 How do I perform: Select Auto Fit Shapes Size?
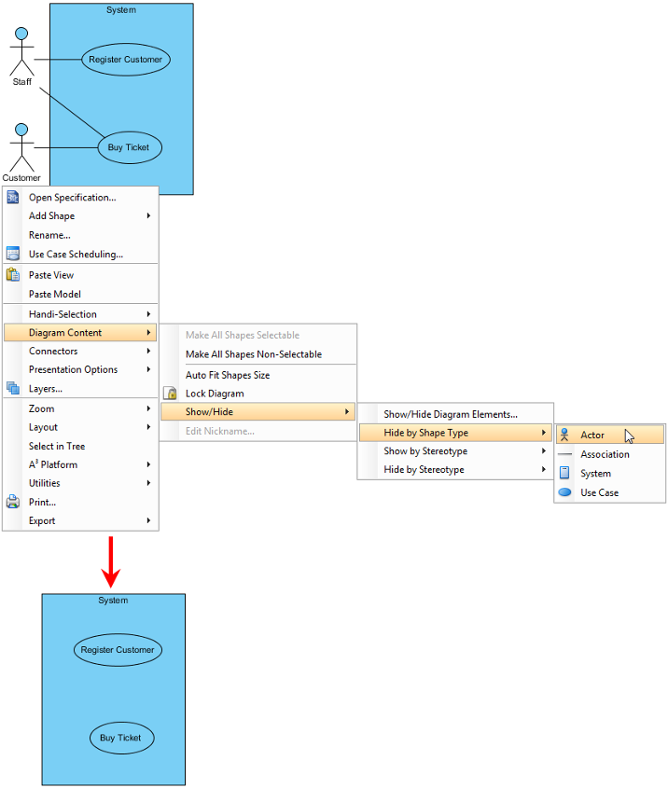click(x=258, y=375)
